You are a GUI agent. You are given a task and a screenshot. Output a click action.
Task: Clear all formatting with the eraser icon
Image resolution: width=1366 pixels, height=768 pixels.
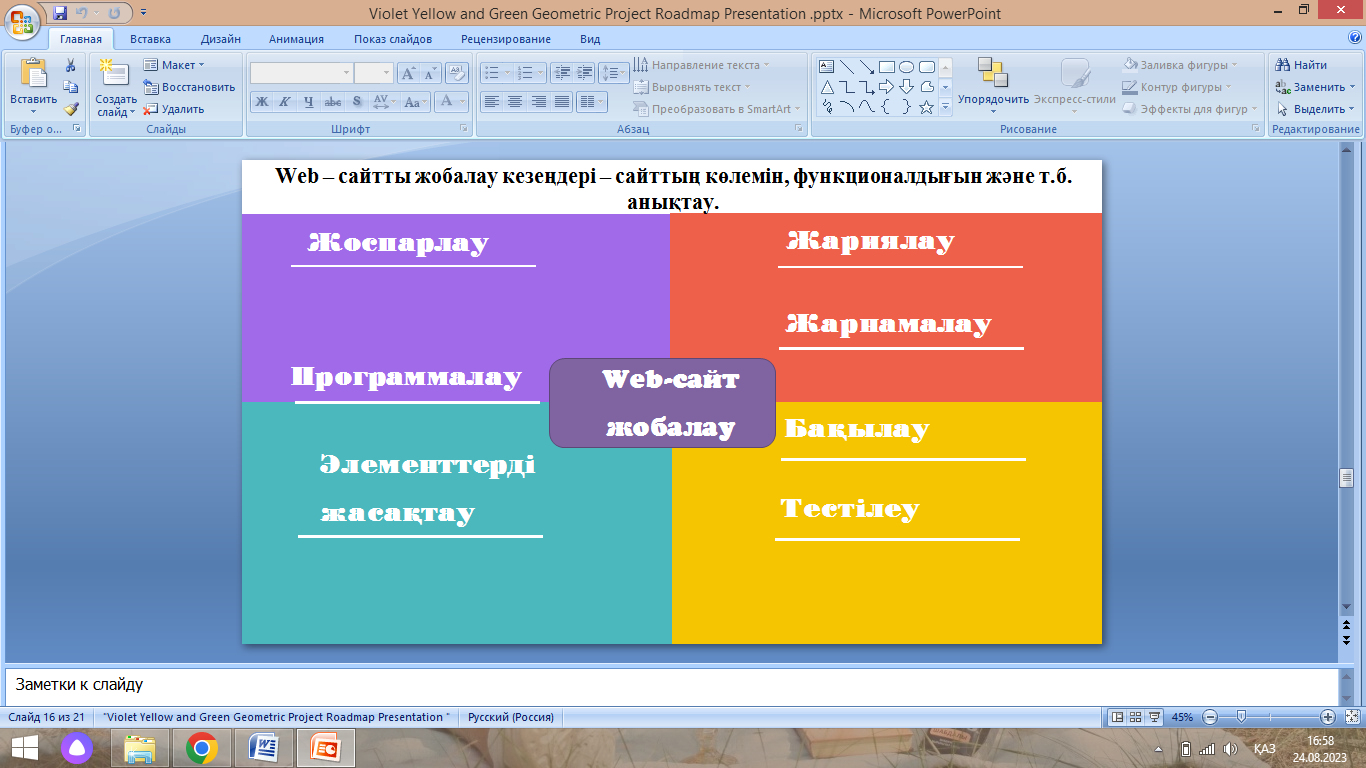[457, 73]
